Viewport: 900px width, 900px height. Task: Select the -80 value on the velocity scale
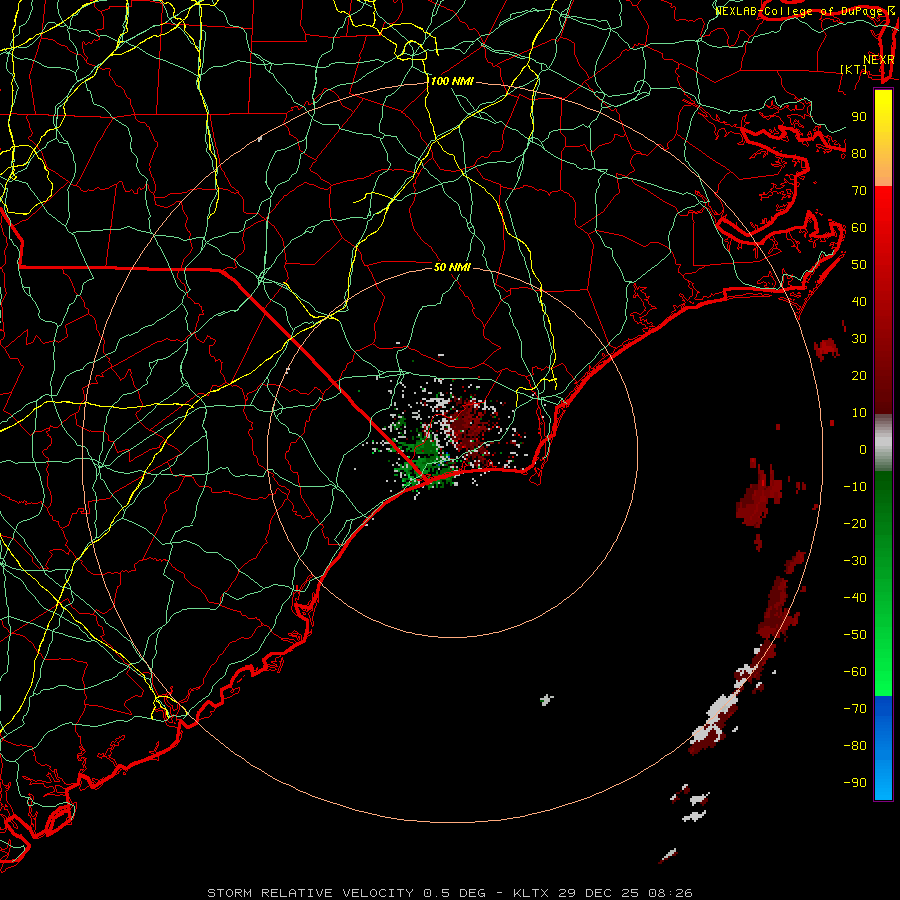click(855, 746)
